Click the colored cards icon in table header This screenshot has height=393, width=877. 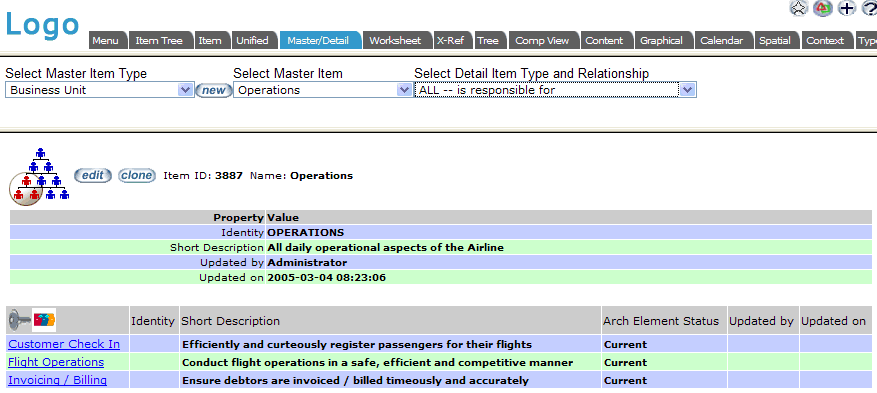click(44, 320)
